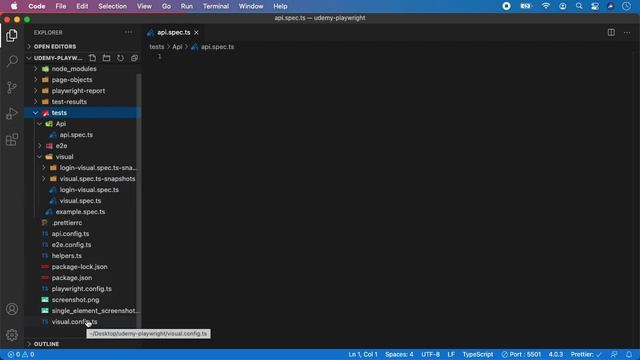Screen dimensions: 640x360
Task: Expand the Open Editors section
Action: click(83, 47)
